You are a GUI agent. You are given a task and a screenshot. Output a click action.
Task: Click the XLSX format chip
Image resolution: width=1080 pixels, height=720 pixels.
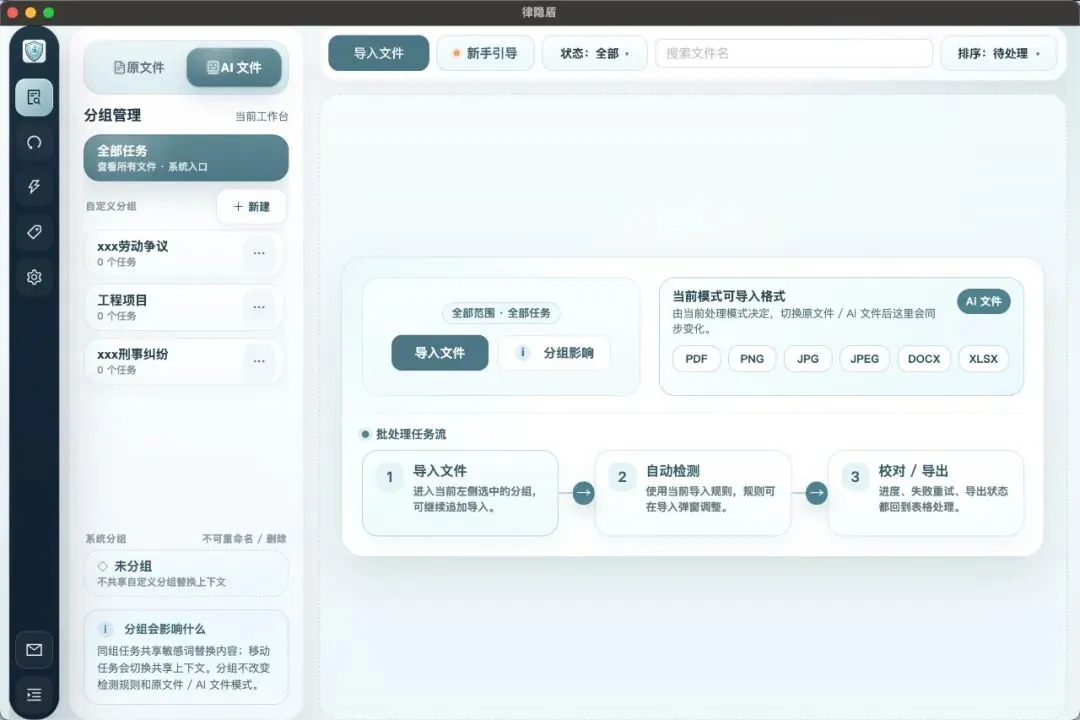point(983,359)
